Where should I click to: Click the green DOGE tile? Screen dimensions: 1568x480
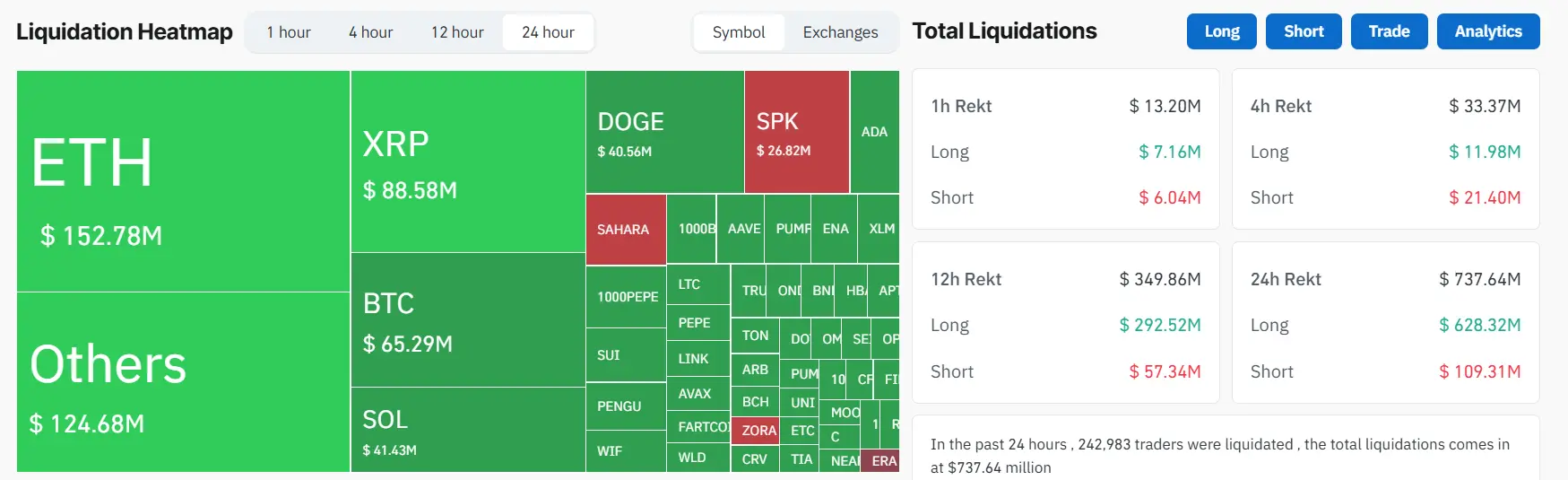664,132
